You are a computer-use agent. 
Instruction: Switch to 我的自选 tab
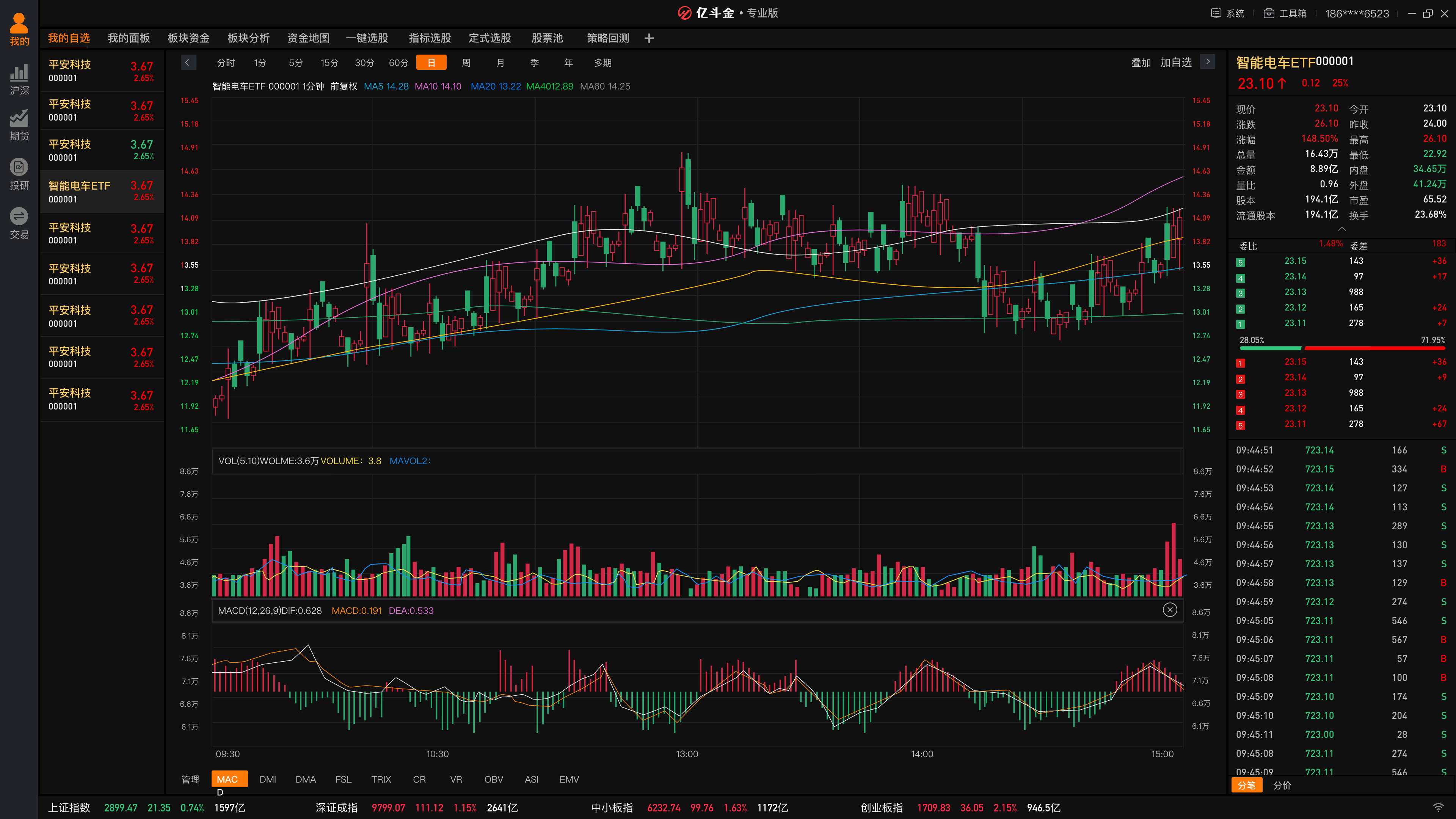click(x=69, y=38)
